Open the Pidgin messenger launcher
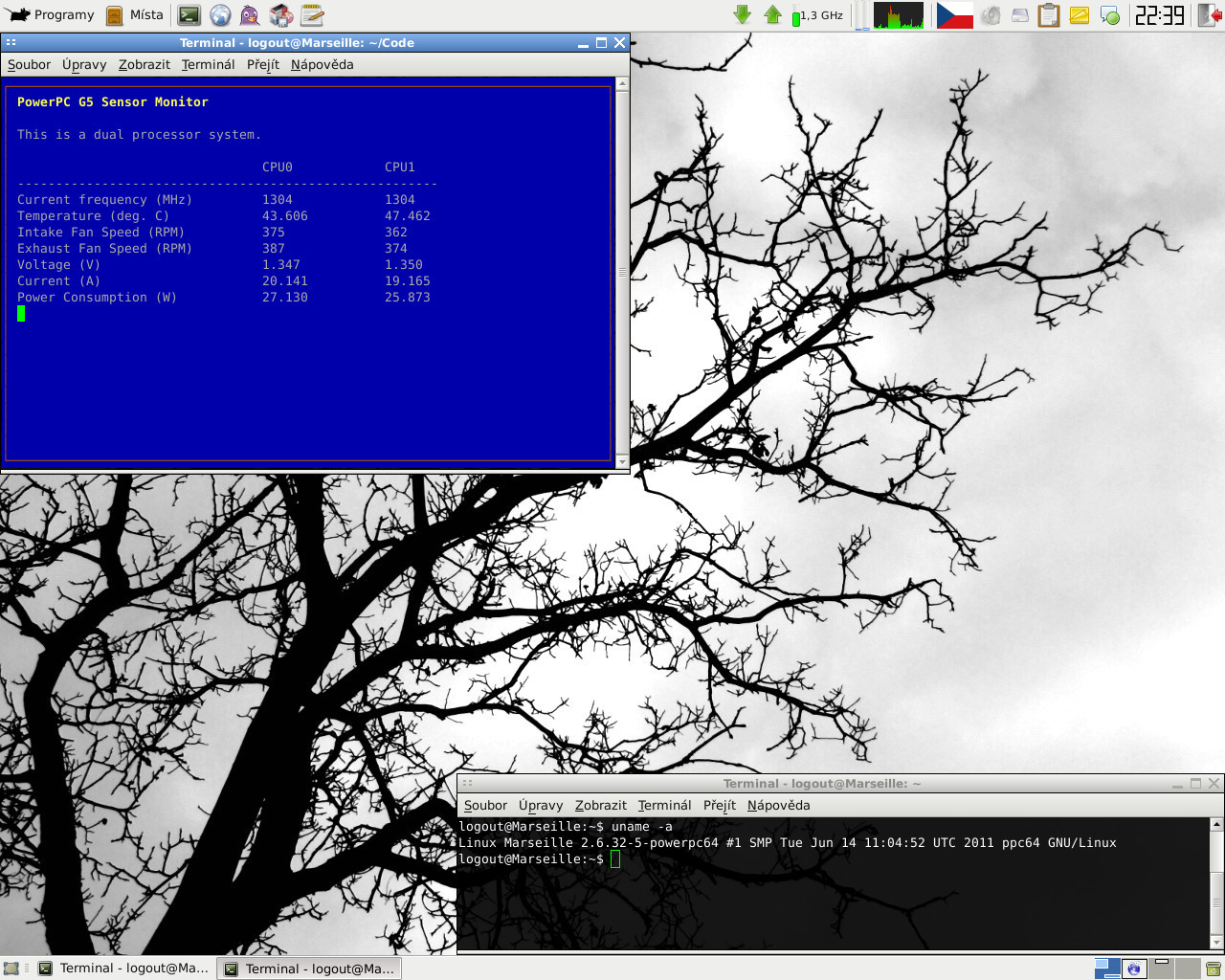Image resolution: width=1225 pixels, height=980 pixels. [x=250, y=15]
